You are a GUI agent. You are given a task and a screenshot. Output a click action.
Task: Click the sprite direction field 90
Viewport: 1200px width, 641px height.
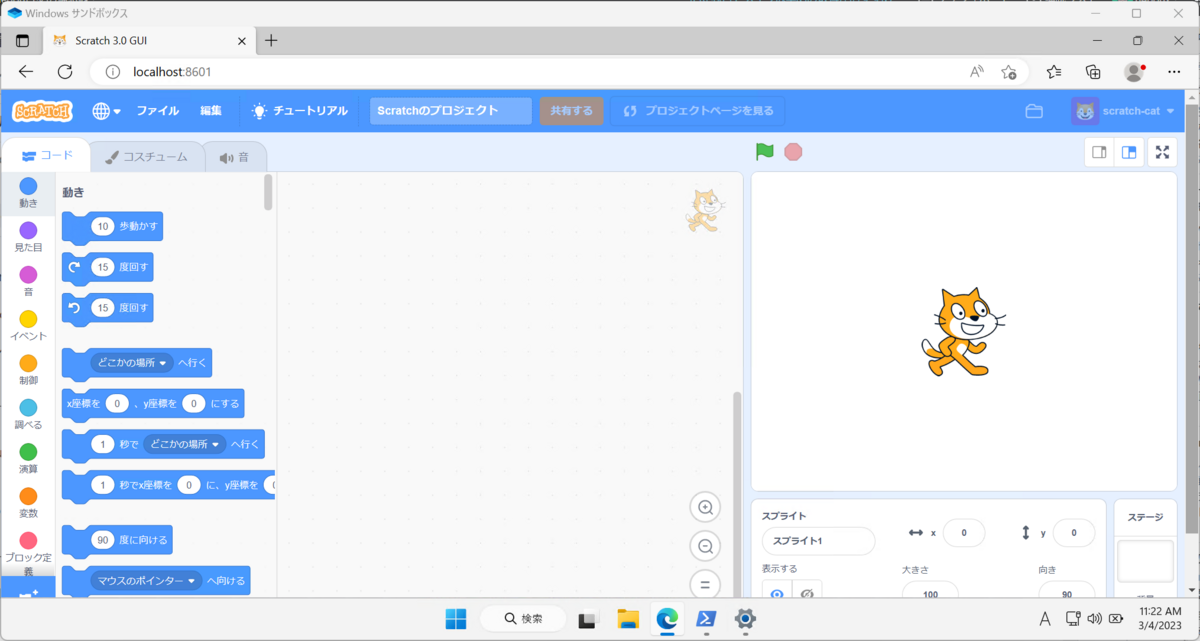click(1067, 591)
